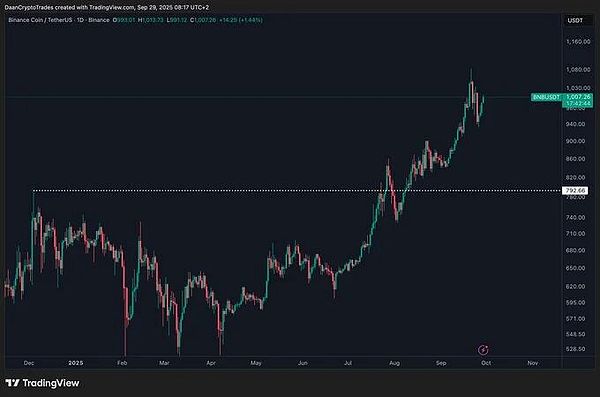Open the USDT currency selector

(575, 20)
